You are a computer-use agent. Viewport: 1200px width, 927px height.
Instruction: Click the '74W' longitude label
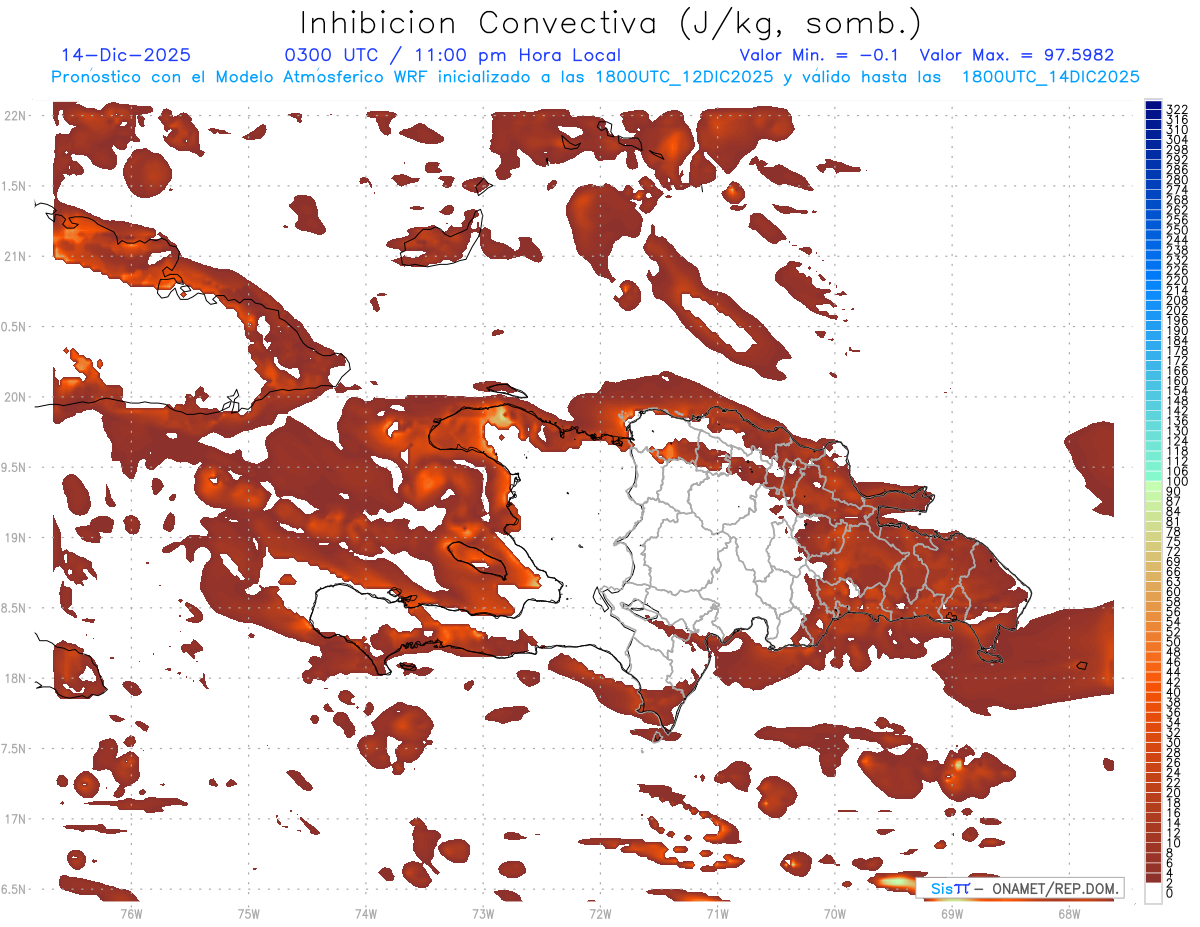click(x=365, y=913)
